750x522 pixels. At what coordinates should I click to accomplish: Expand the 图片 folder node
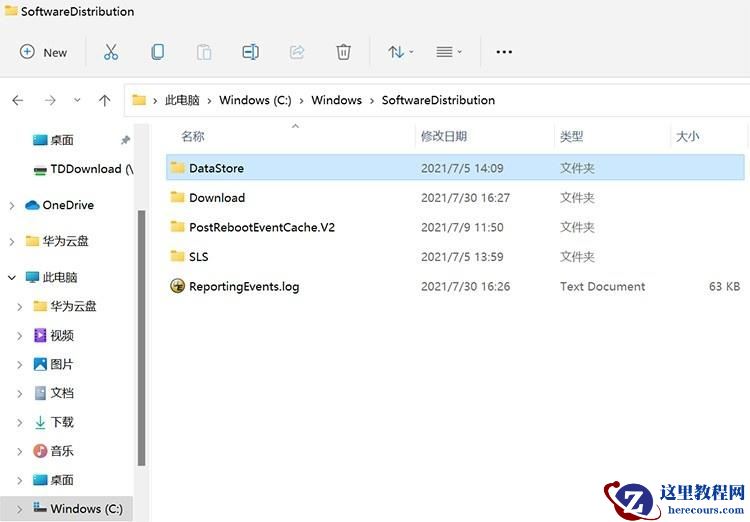(20, 365)
